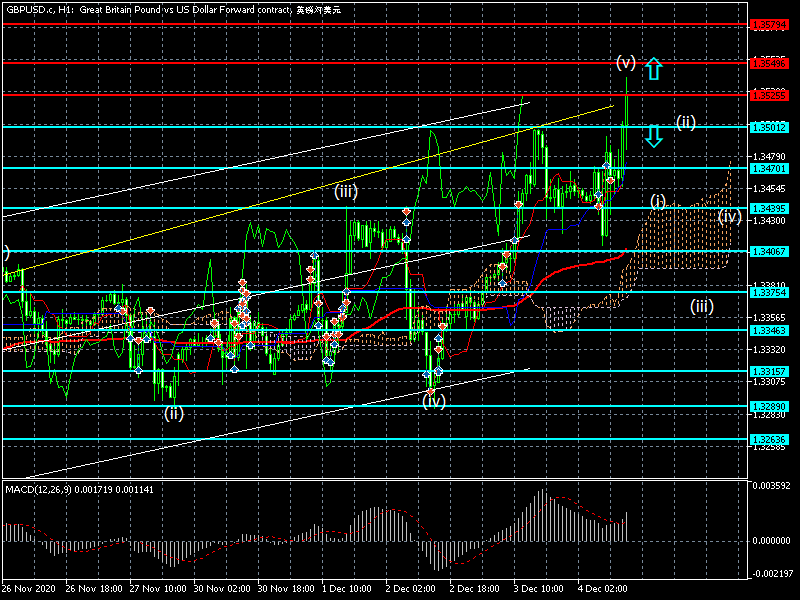800x600 pixels.
Task: Click the 30 Nov 02:00 time axis label
Action: click(222, 589)
